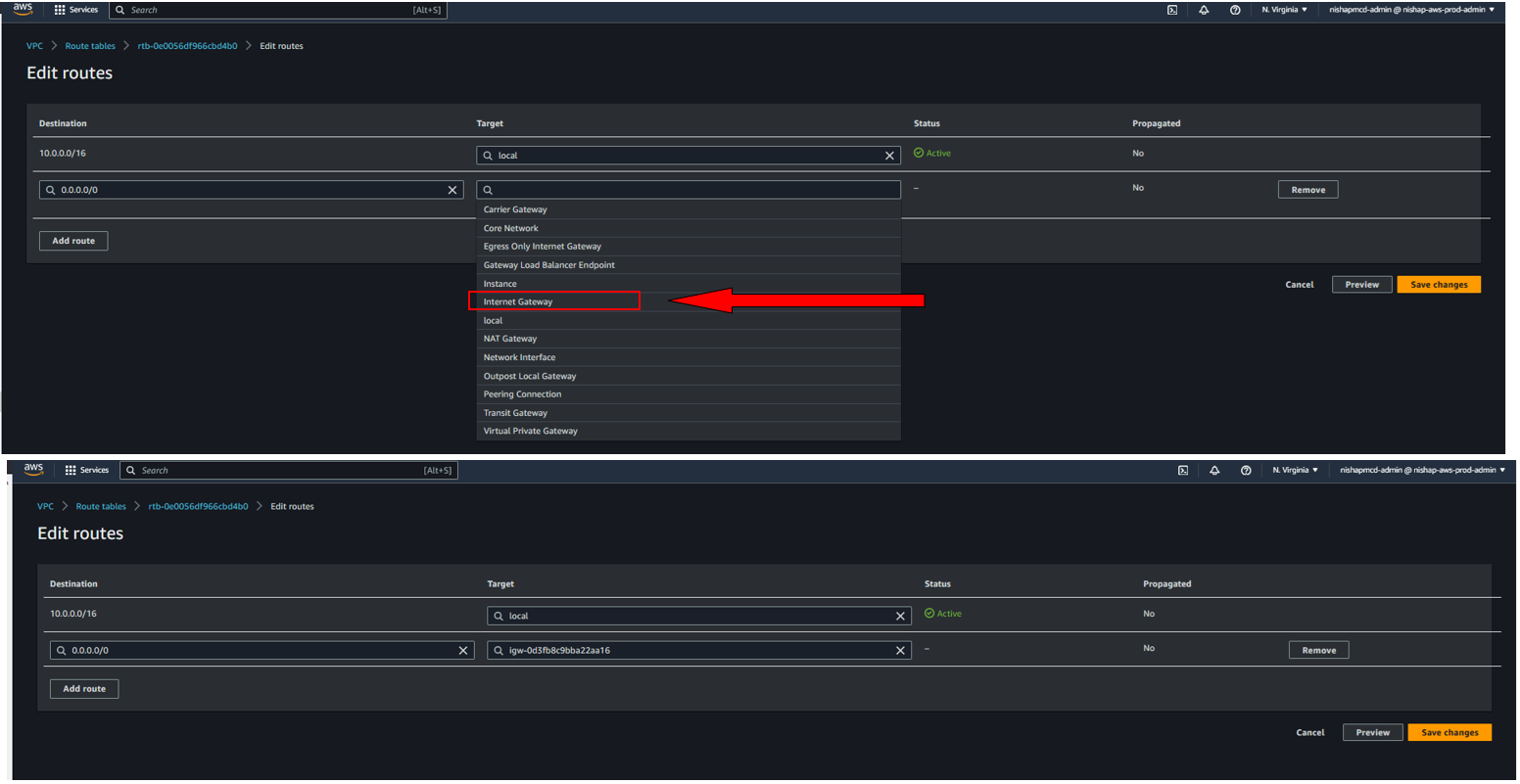Image resolution: width=1520 pixels, height=784 pixels.
Task: Open Services grid menu in the lower console
Action: click(86, 471)
